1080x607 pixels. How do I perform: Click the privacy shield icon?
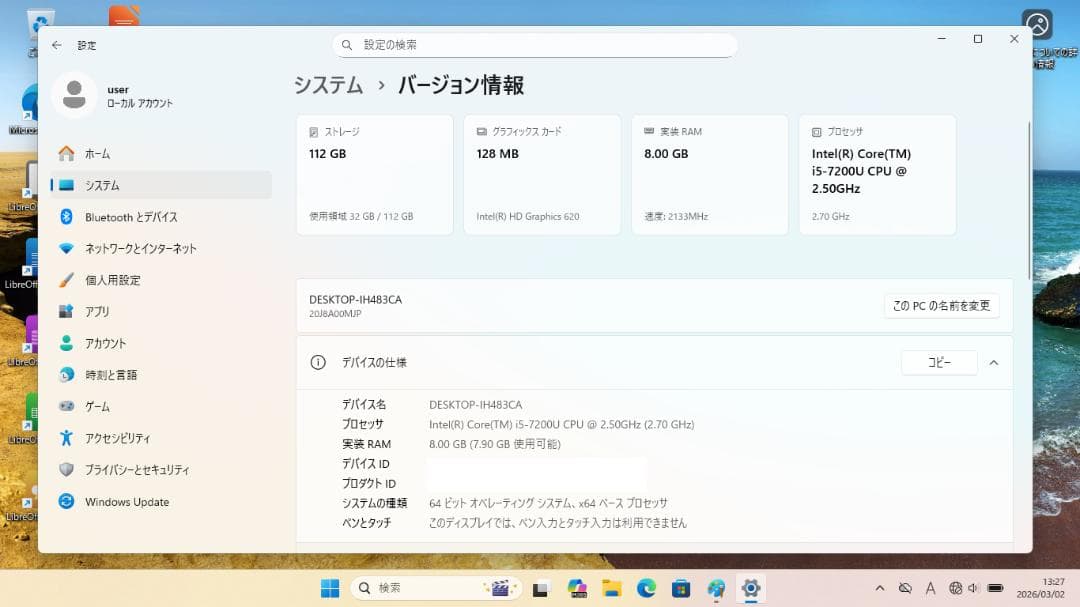pos(66,470)
